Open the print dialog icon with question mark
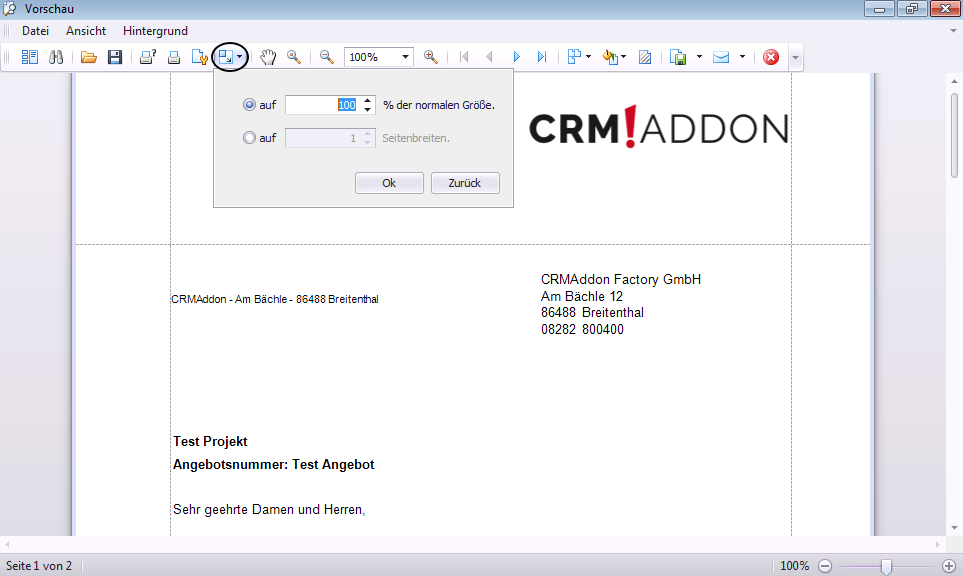This screenshot has width=963, height=576. click(x=147, y=57)
